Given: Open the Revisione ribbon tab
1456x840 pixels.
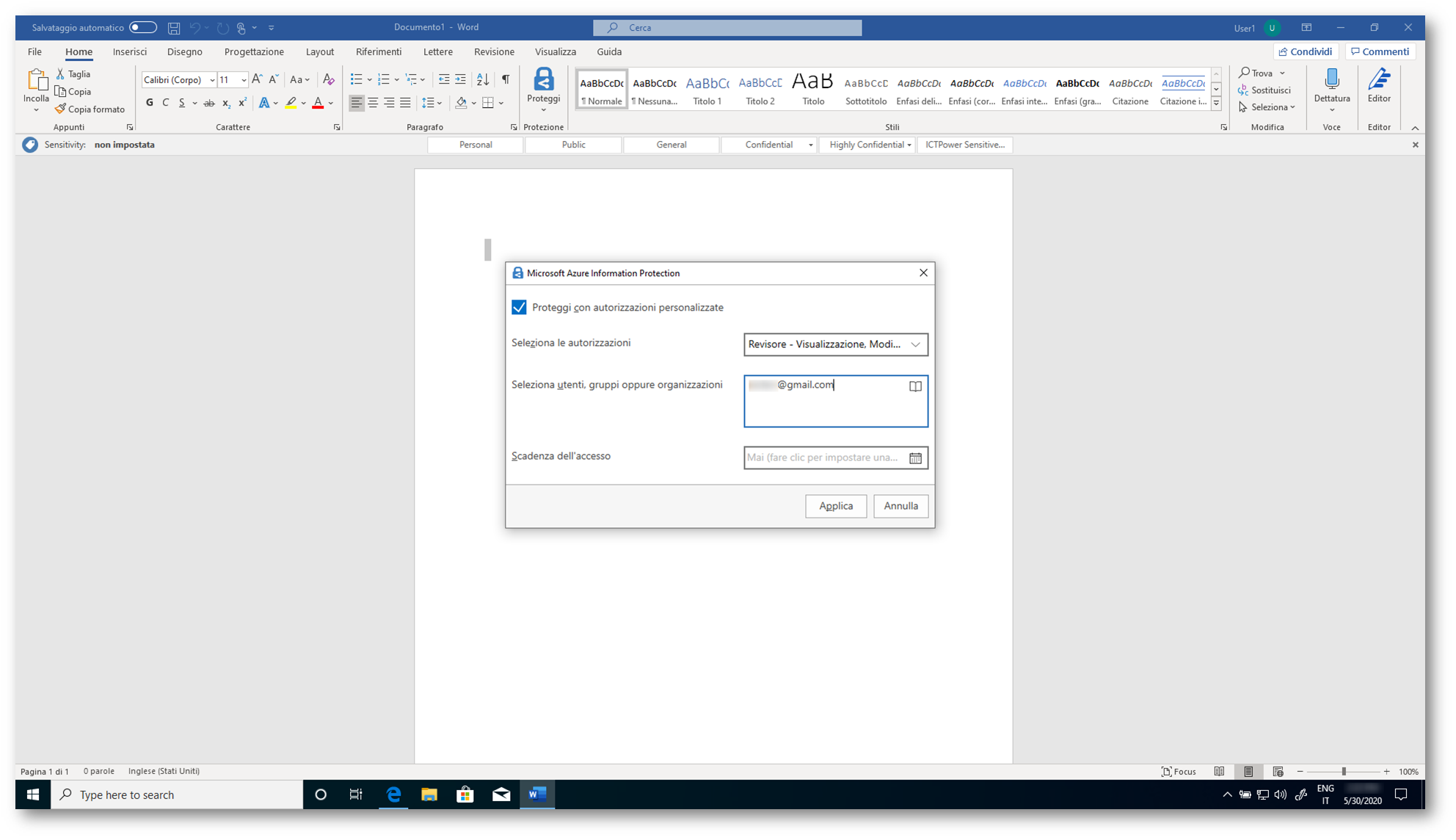Looking at the screenshot, I should tap(494, 51).
